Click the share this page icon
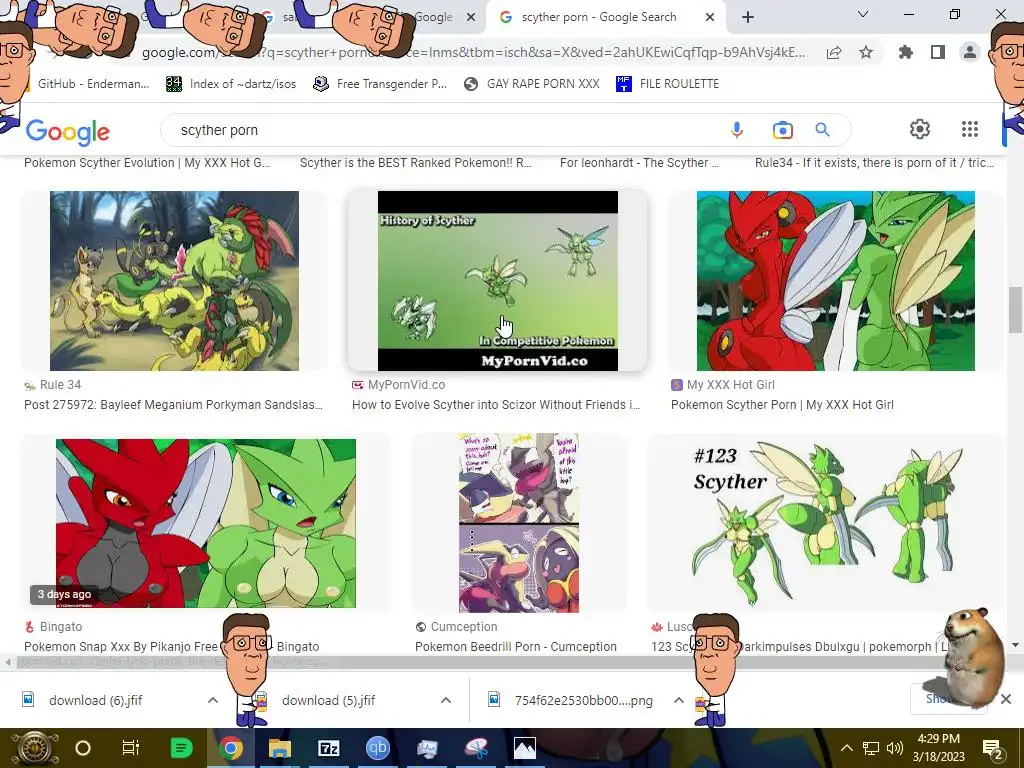This screenshot has width=1024, height=768. (834, 53)
